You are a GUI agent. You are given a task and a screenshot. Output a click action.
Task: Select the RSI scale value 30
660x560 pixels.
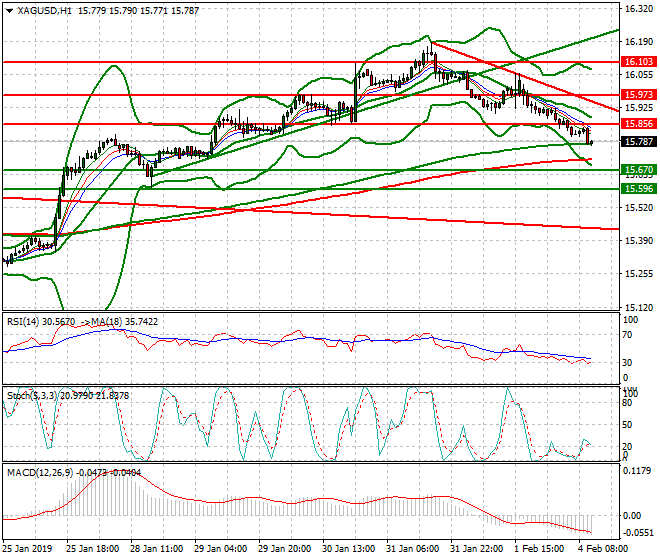click(x=627, y=362)
